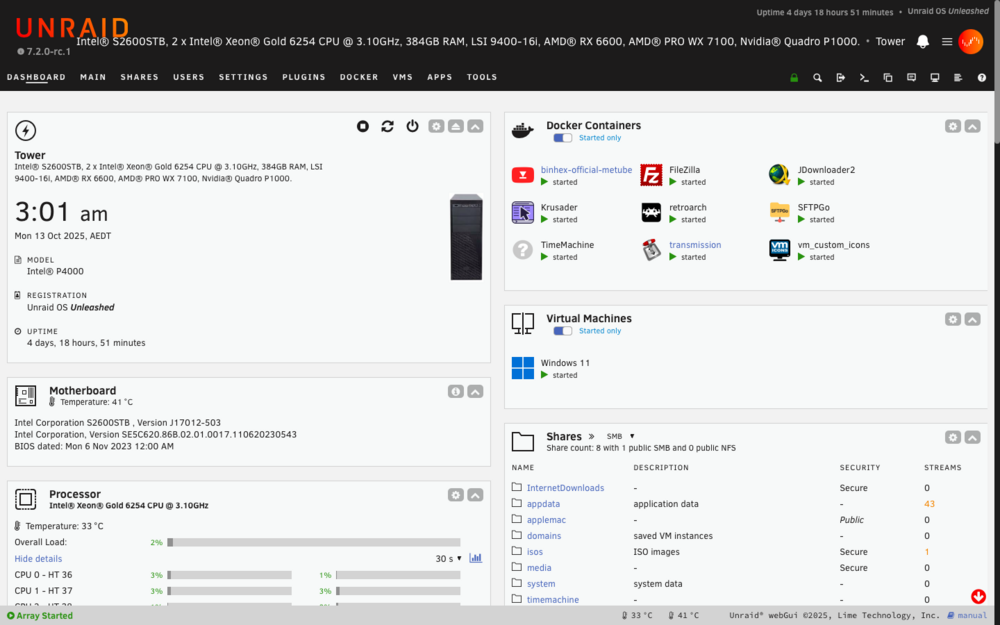Screen dimensions: 1000x625
Task: Collapse the Shares panel chevron
Action: tap(973, 438)
